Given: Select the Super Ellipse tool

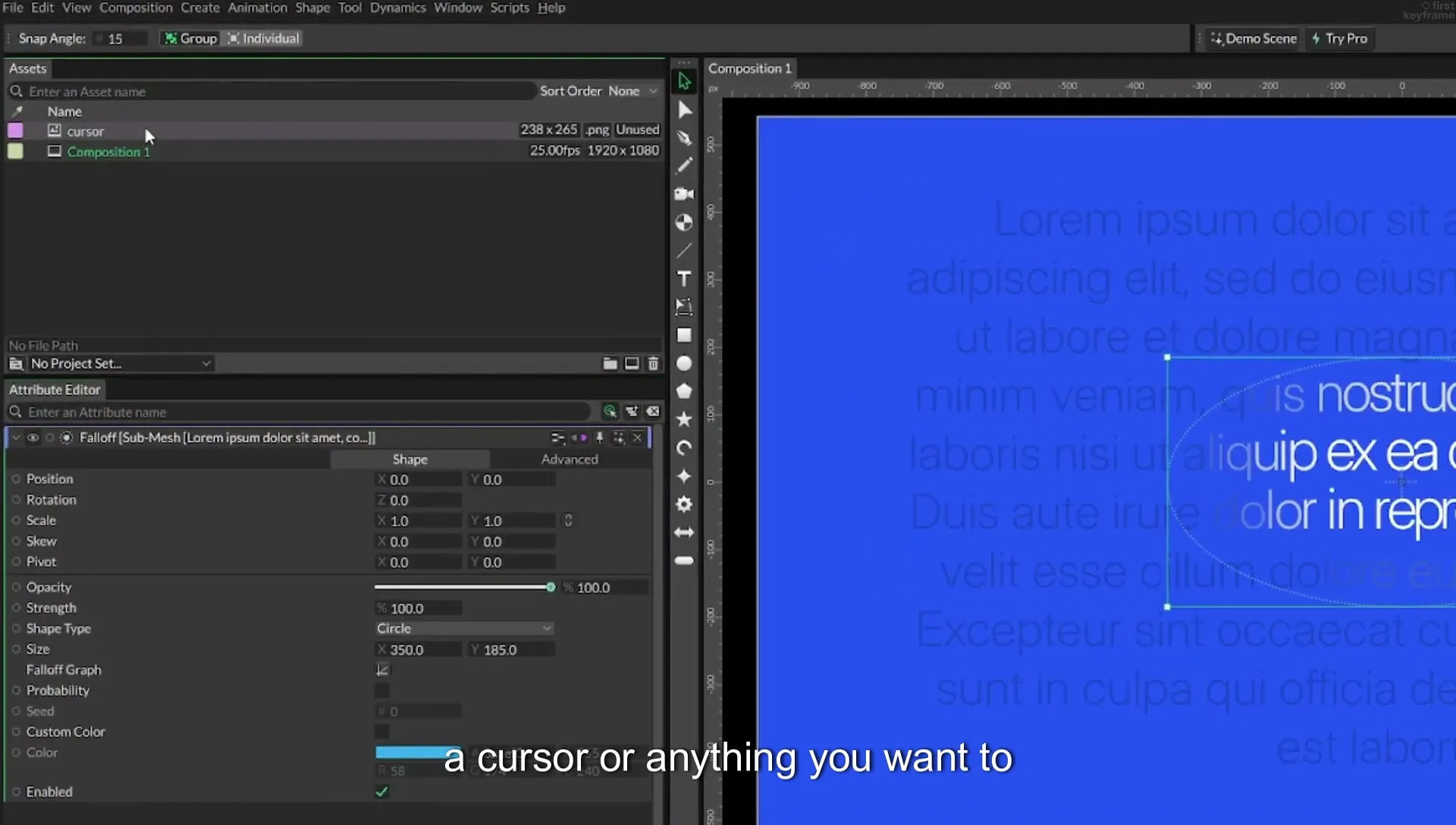Looking at the screenshot, I should (x=684, y=476).
